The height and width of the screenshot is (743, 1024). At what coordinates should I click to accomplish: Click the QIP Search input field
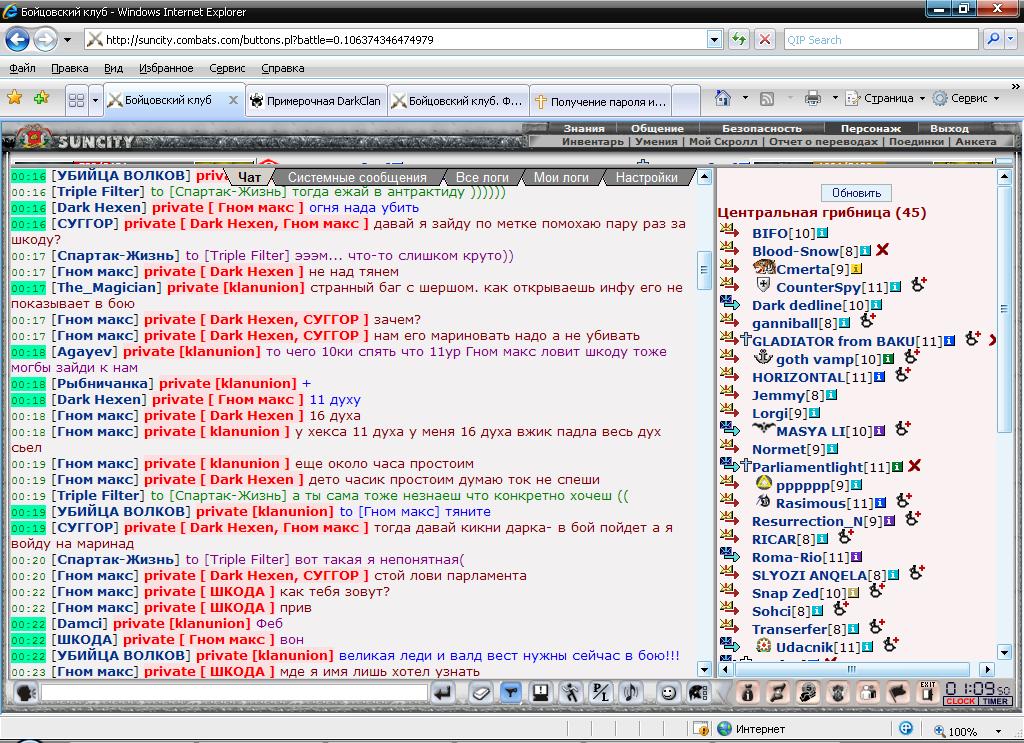[x=880, y=40]
